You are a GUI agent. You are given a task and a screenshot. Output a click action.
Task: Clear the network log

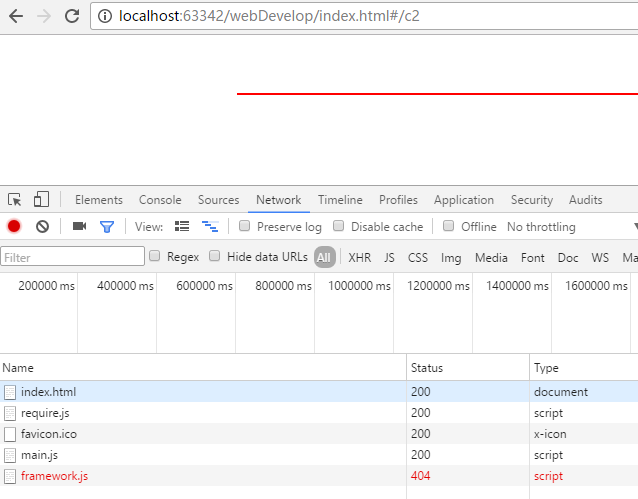tap(42, 226)
